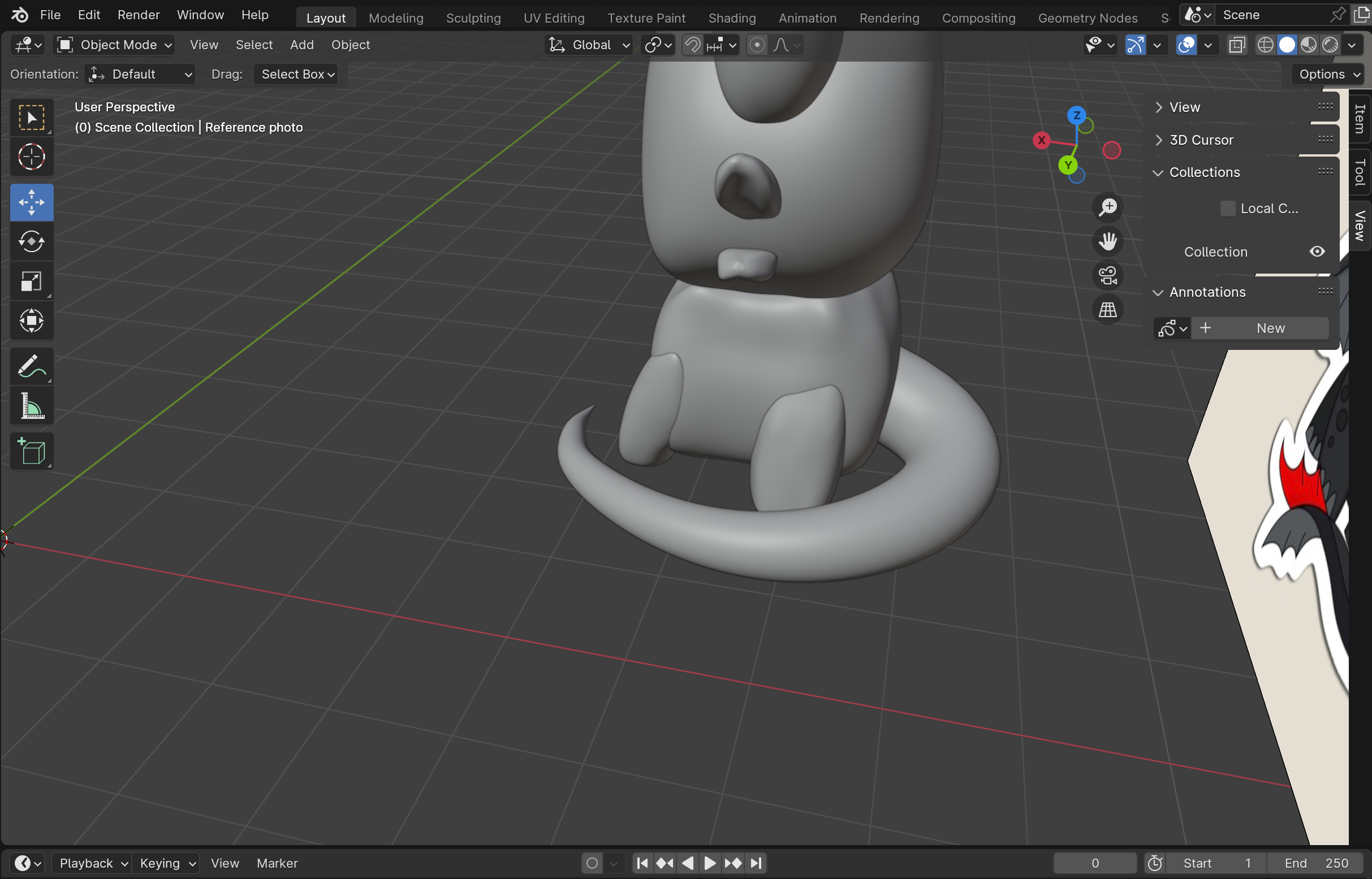Open the timeline Marker menu
Image resolution: width=1372 pixels, height=879 pixels.
(x=277, y=863)
